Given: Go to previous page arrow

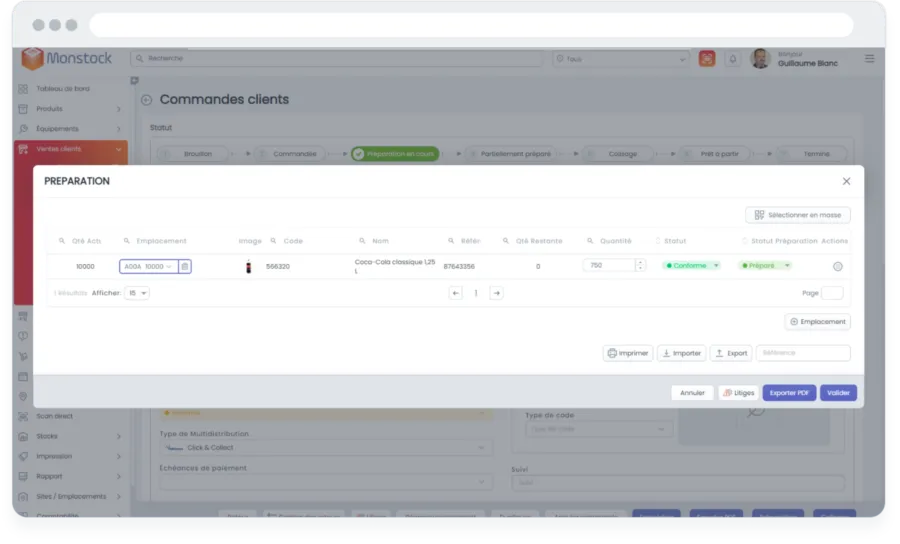Looking at the screenshot, I should [x=456, y=293].
